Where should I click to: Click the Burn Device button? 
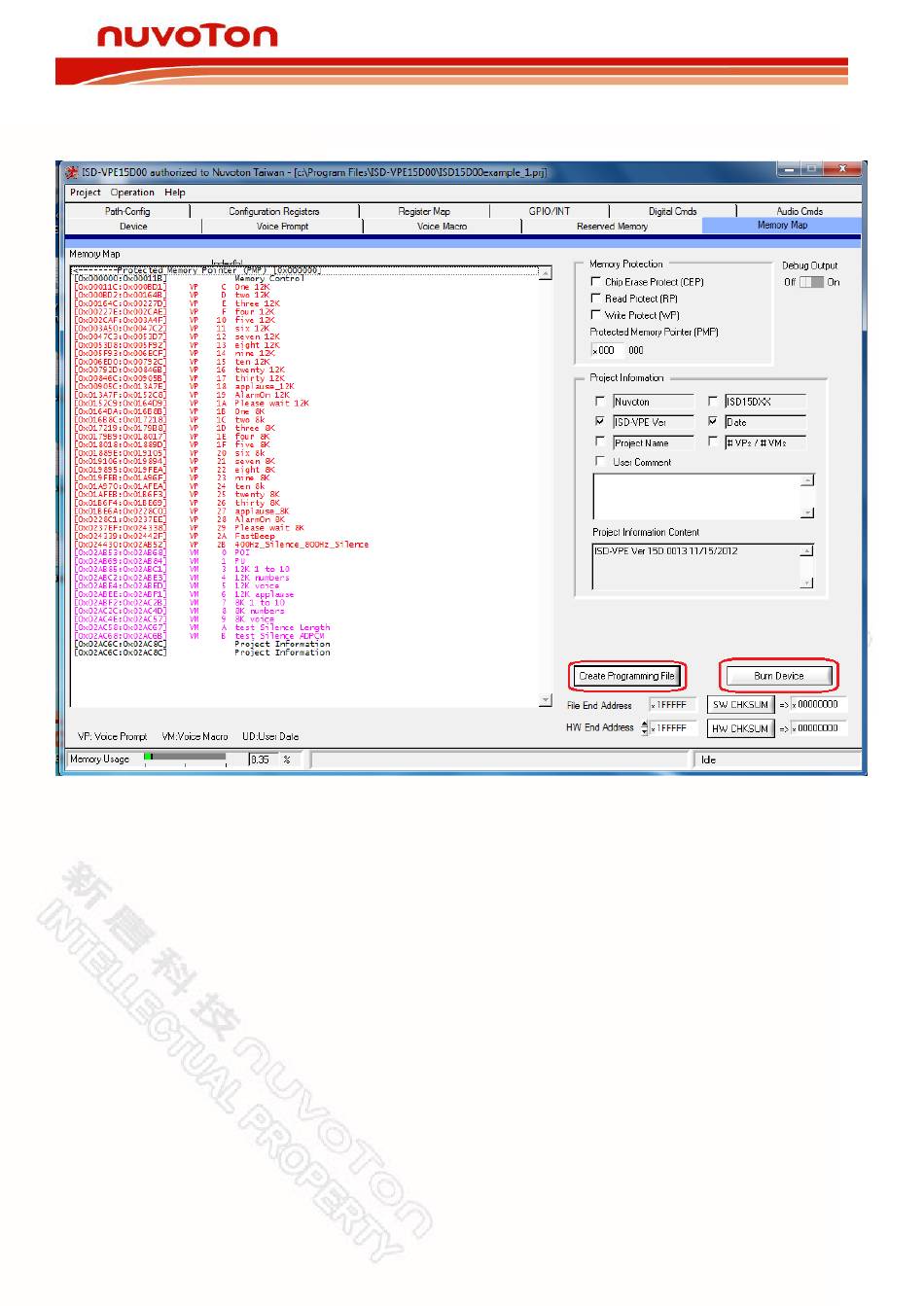coord(779,676)
